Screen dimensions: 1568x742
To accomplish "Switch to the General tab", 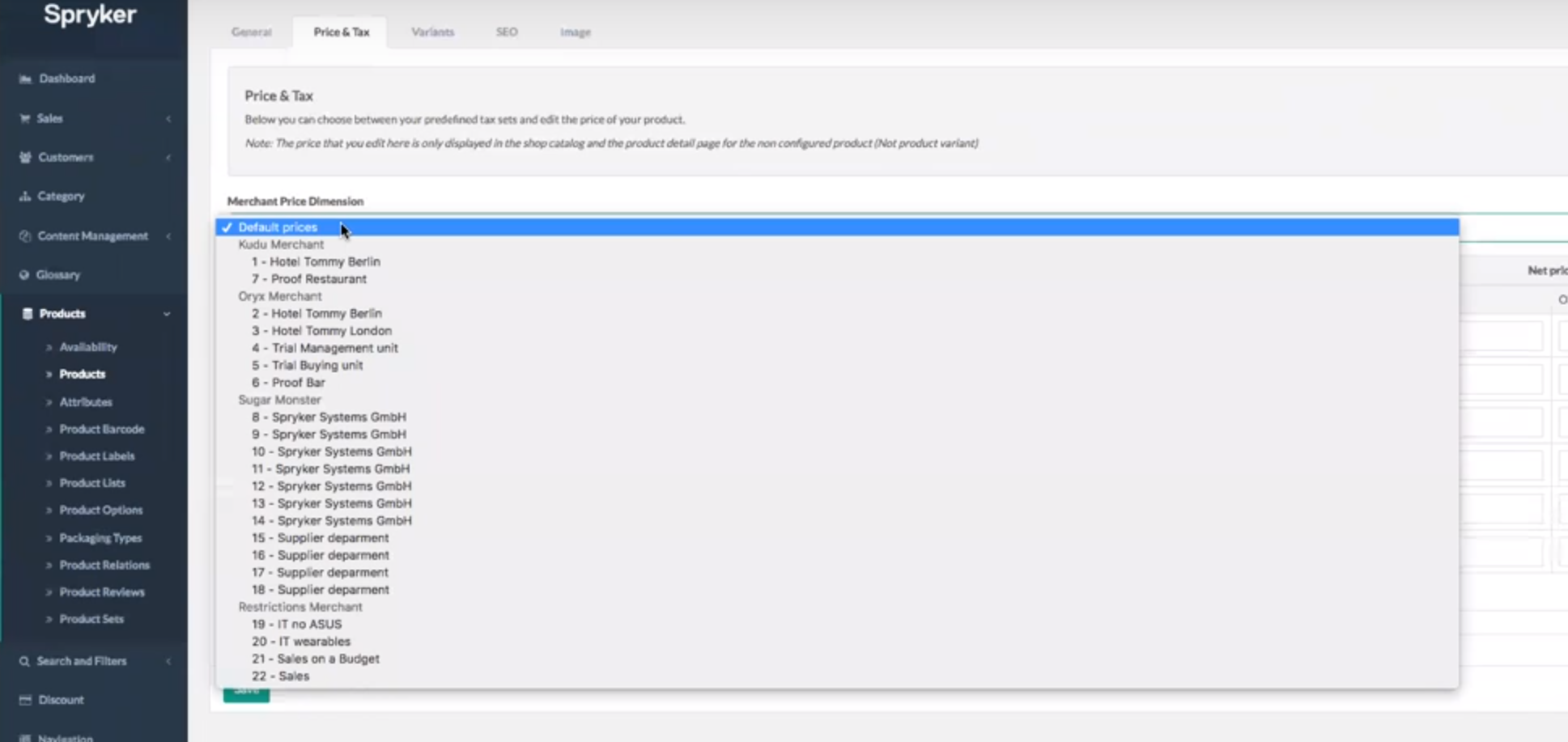I will point(252,32).
